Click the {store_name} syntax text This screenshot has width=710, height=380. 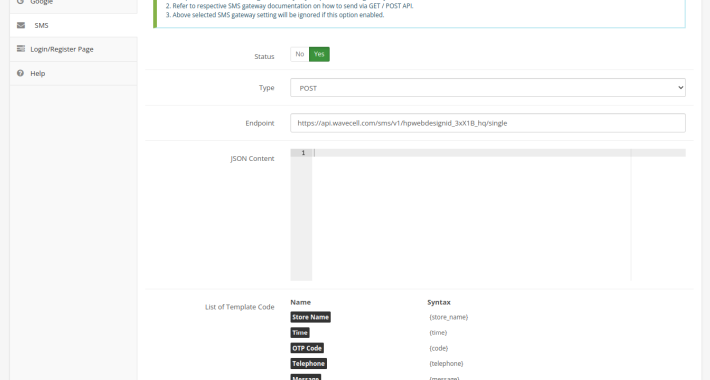[x=448, y=317]
